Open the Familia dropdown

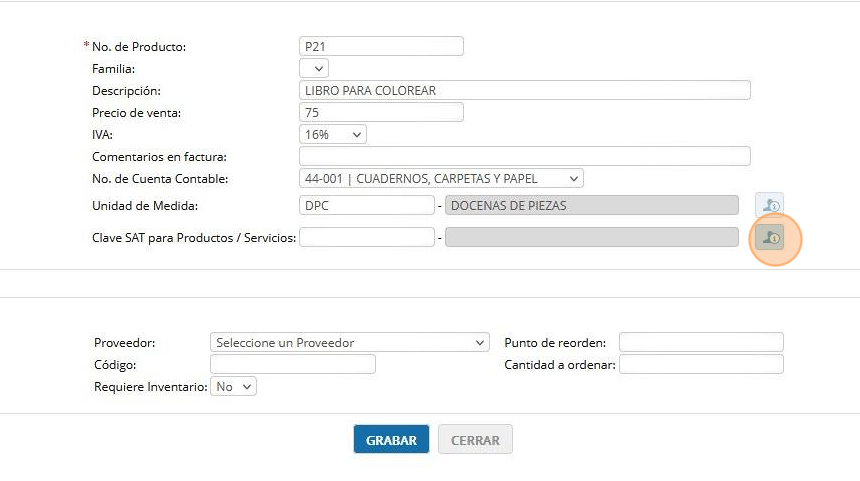click(314, 68)
